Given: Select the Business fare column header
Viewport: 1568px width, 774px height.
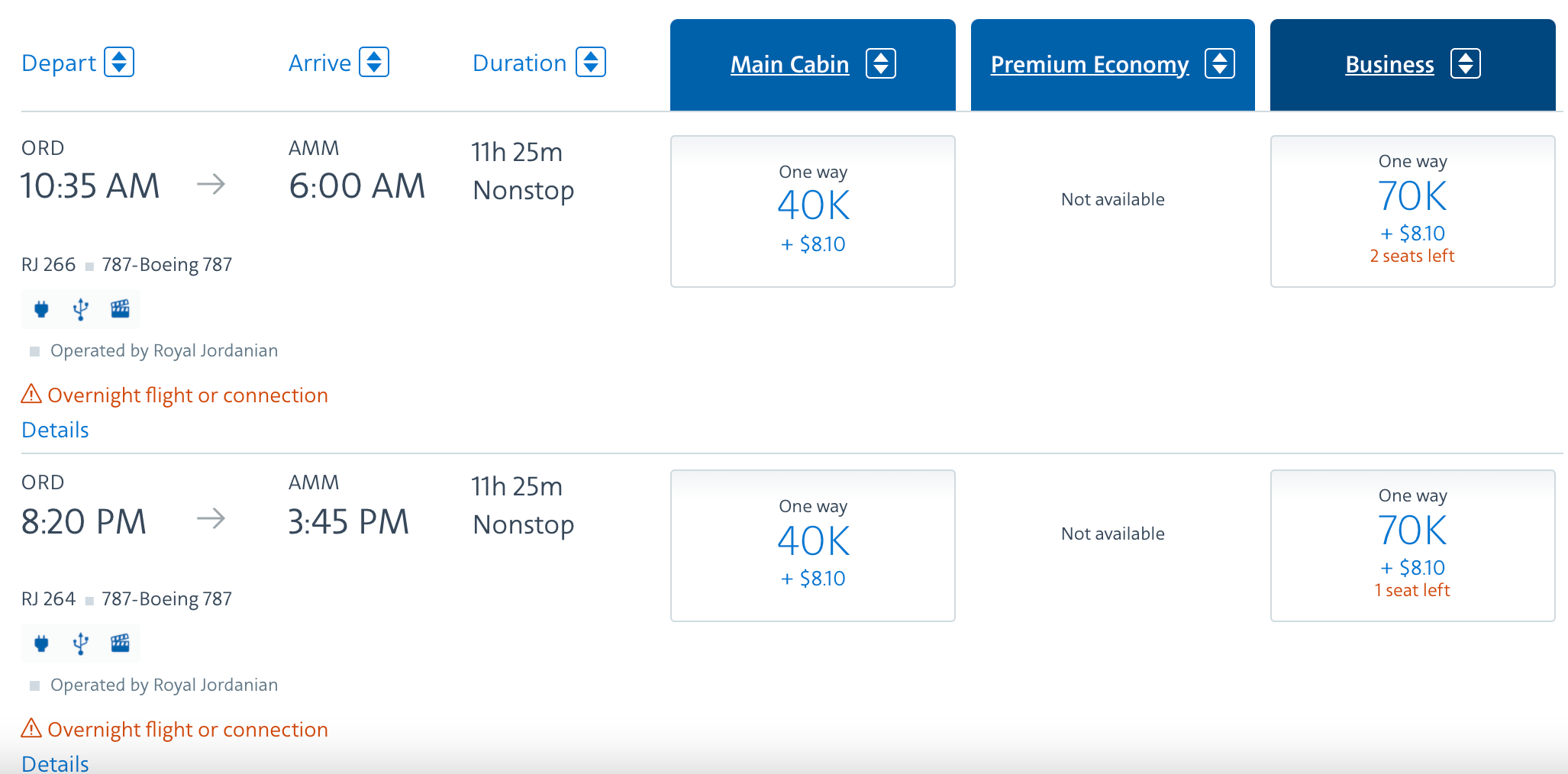Looking at the screenshot, I should (x=1389, y=64).
